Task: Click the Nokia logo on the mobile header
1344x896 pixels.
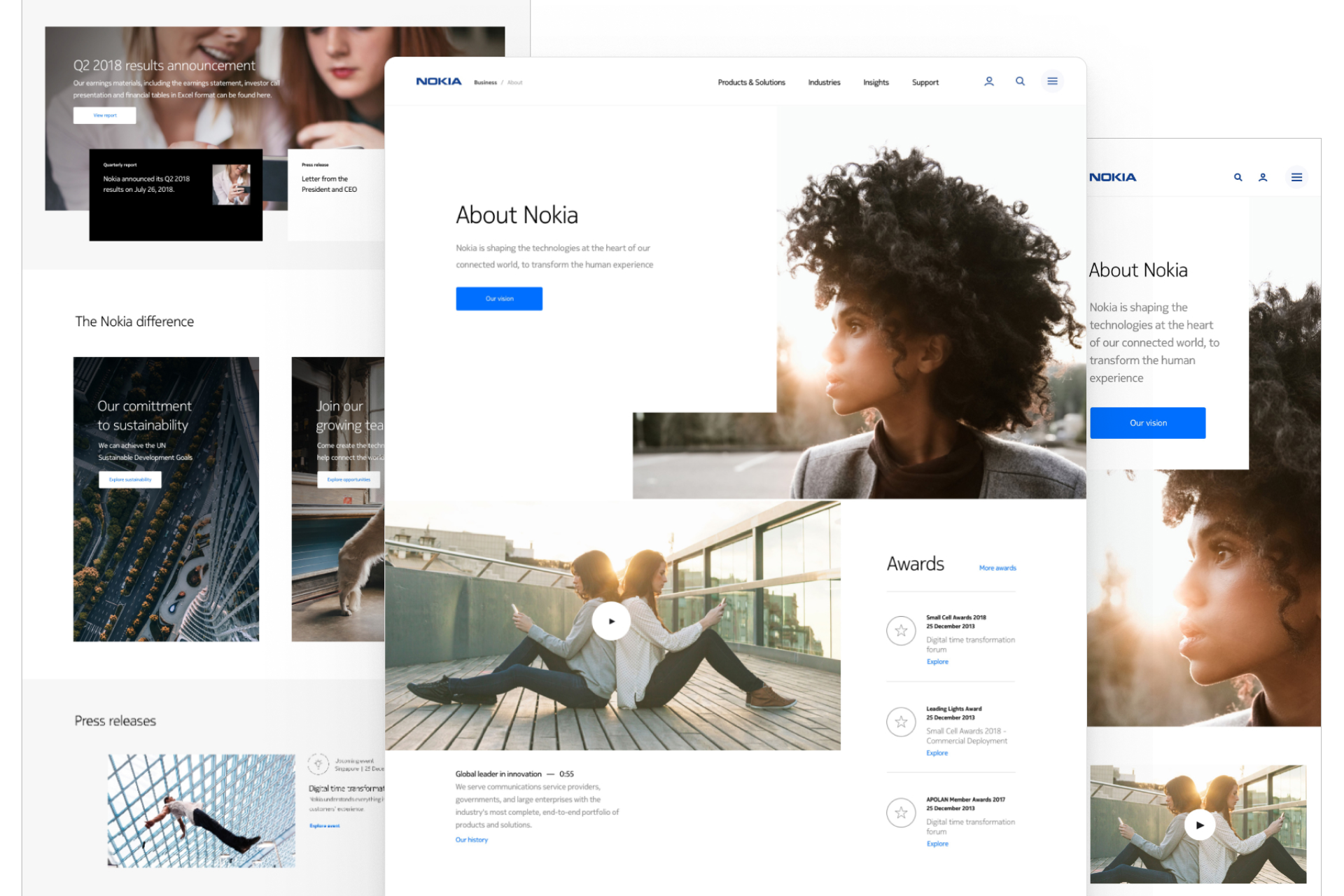Action: 1112,177
